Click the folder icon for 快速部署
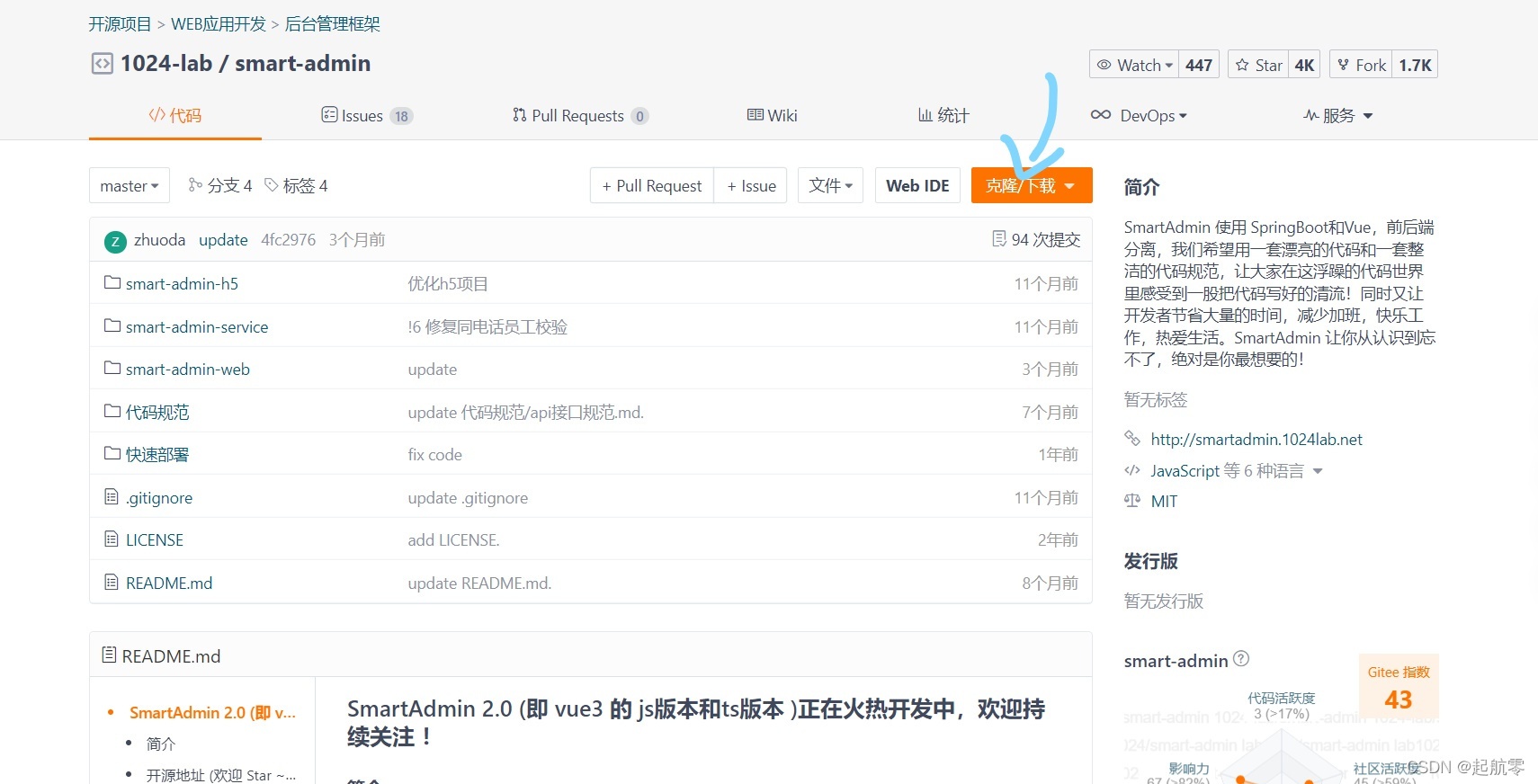1538x784 pixels. click(112, 453)
